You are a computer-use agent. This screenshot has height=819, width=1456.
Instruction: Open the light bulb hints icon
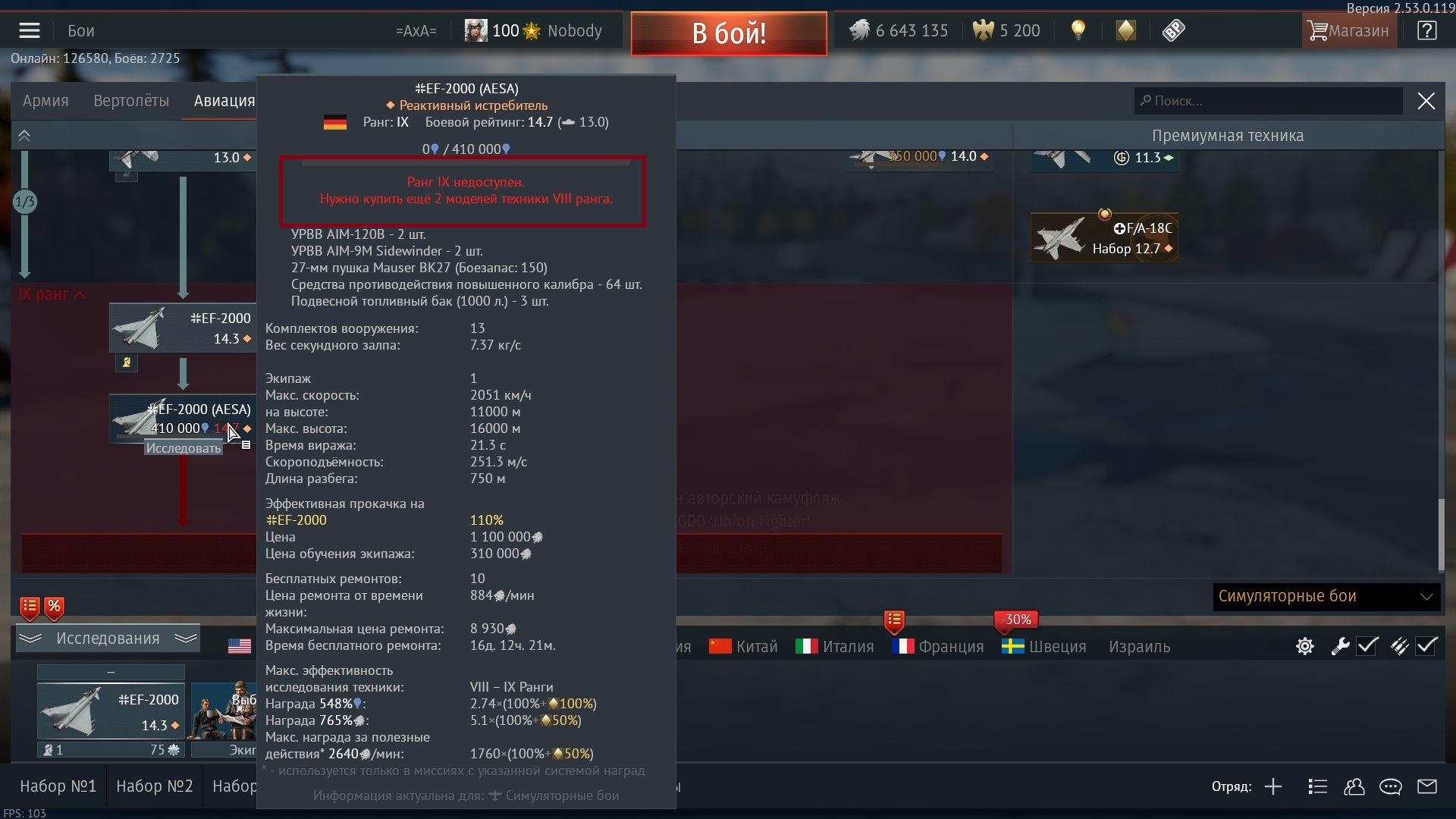coord(1078,30)
